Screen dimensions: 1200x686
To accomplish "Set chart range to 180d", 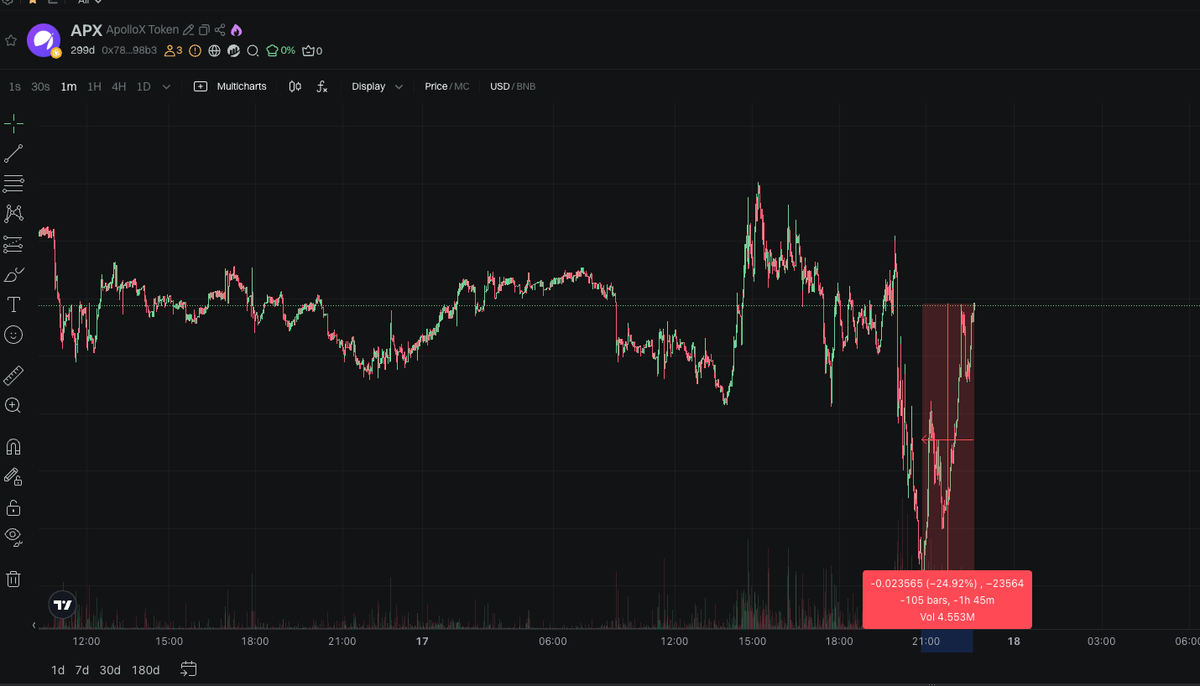I will coord(145,670).
